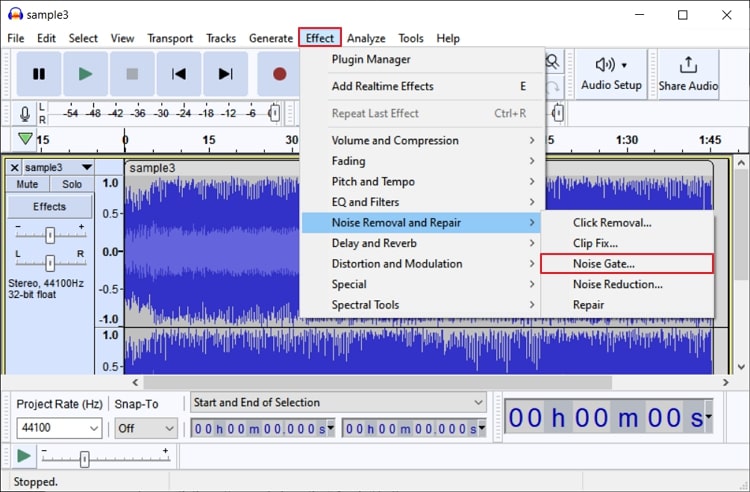Open the Tracks menu
The height and width of the screenshot is (492, 750).
(221, 38)
